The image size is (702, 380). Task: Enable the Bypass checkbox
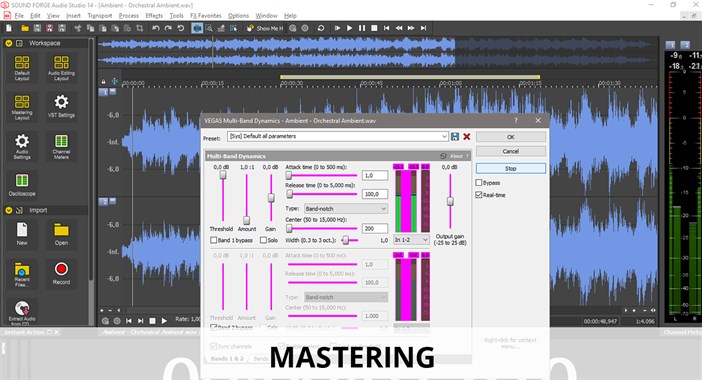479,183
